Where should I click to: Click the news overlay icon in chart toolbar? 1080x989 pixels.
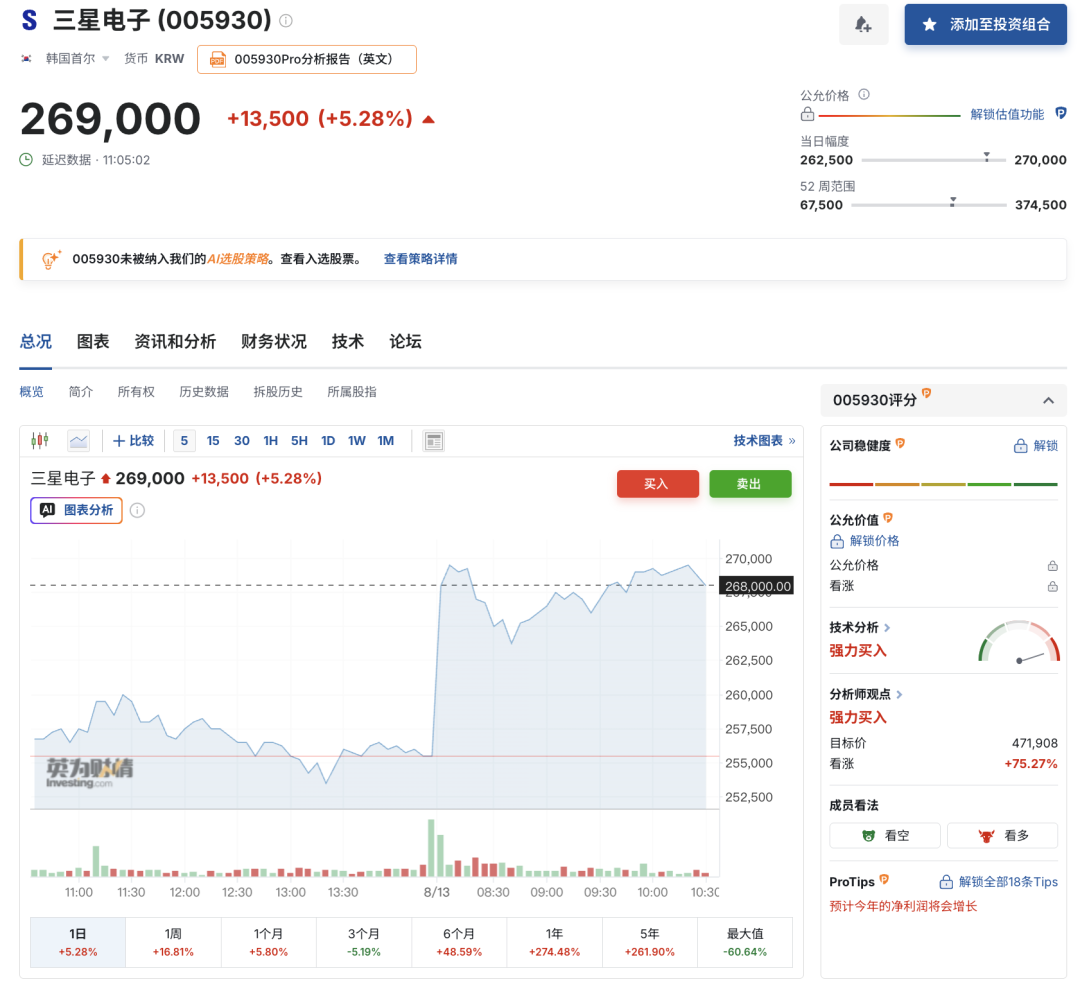click(x=434, y=441)
